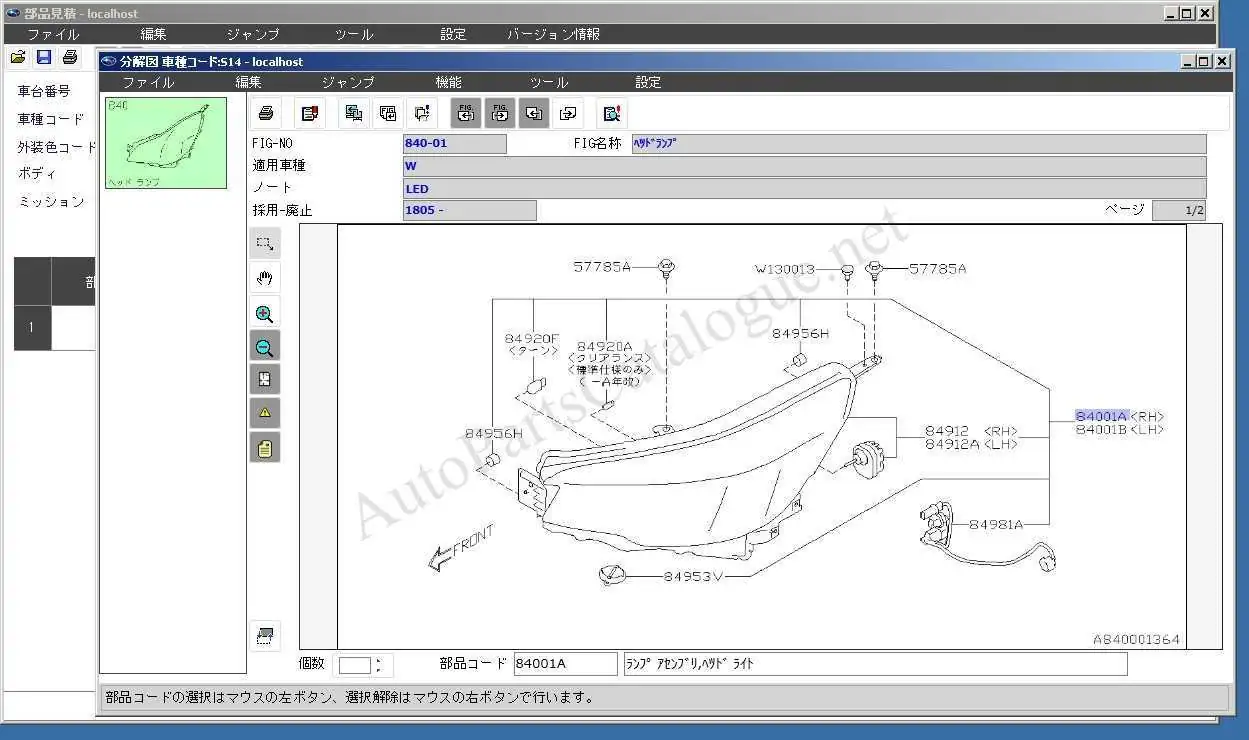This screenshot has height=740, width=1249.
Task: Increase 個数 with stepper up arrow
Action: coord(378,660)
